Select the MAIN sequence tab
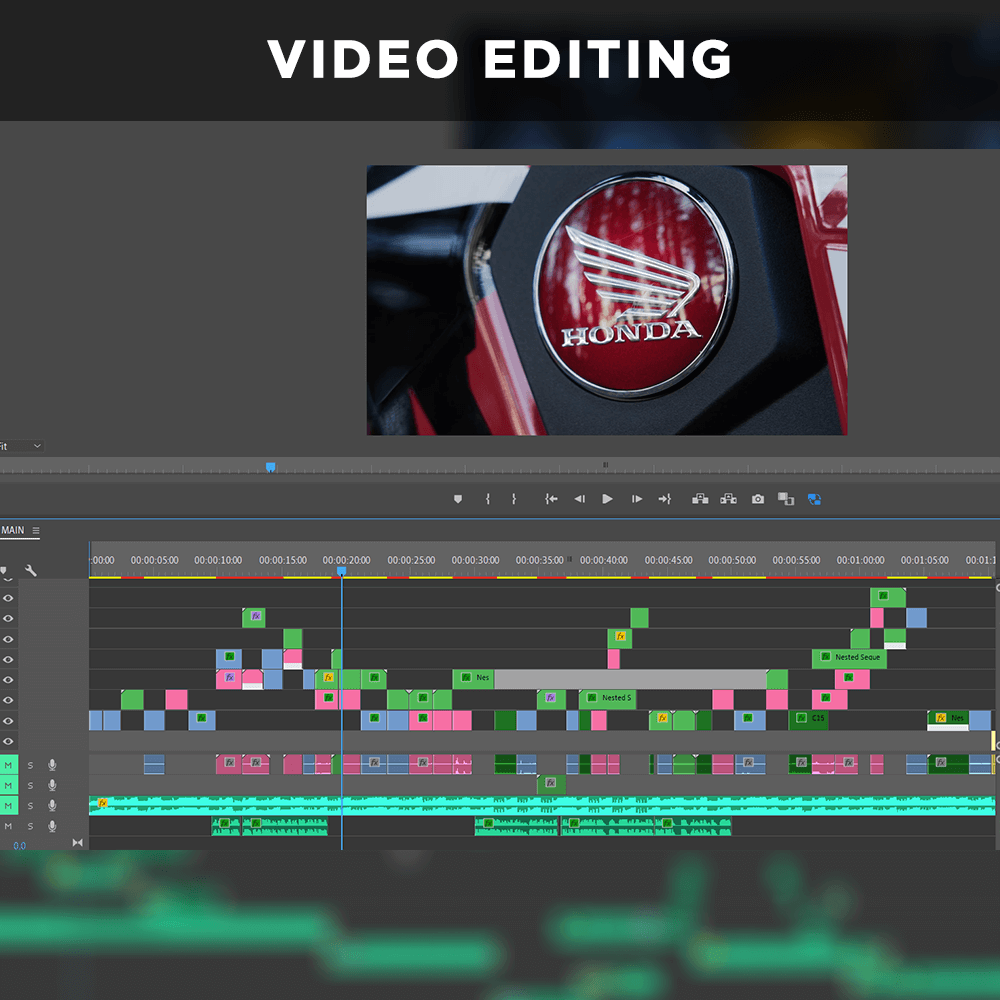 pyautogui.click(x=13, y=530)
